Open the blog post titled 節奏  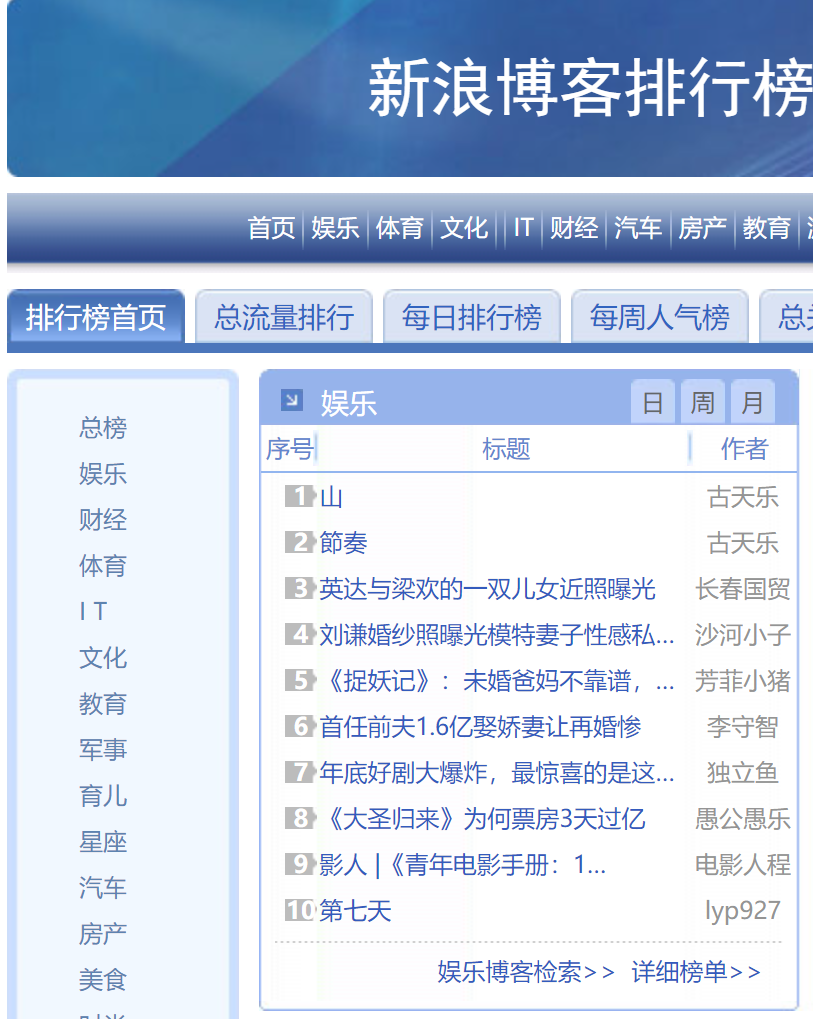[343, 543]
